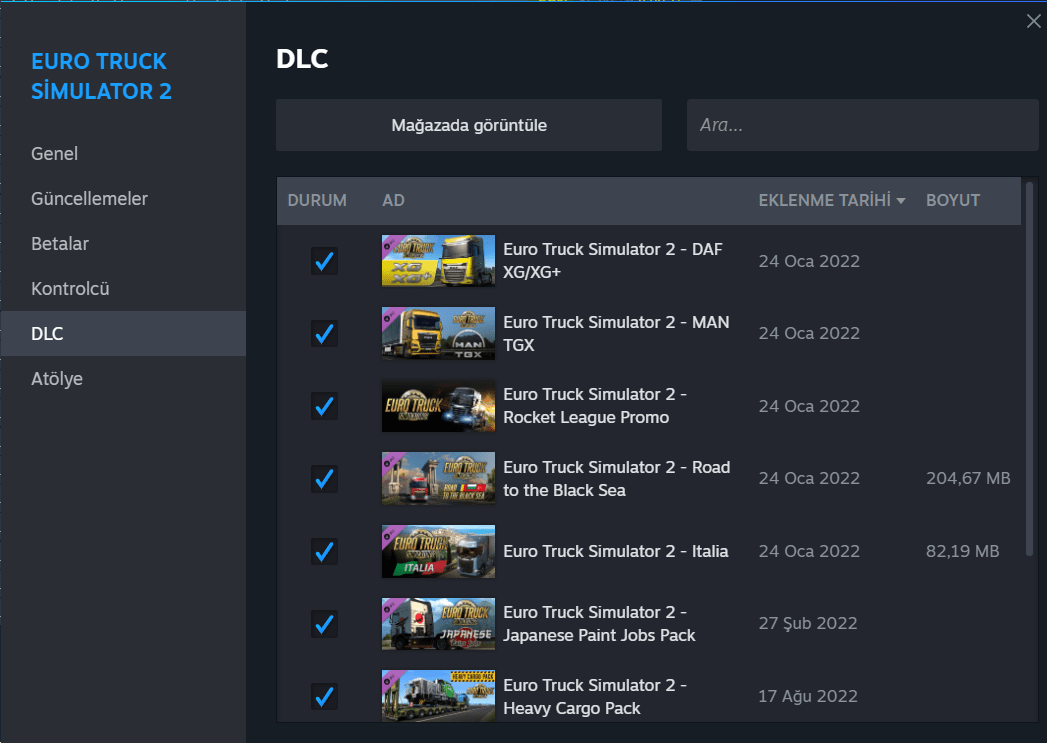Sort by the AD column header
1047x743 pixels.
[x=393, y=200]
